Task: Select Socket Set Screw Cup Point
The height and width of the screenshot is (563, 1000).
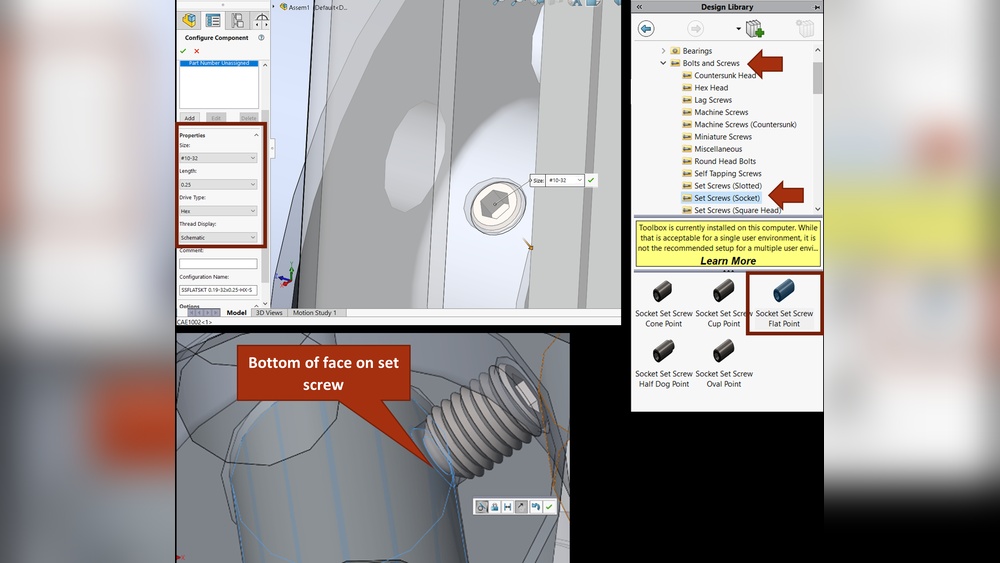Action: (x=723, y=305)
